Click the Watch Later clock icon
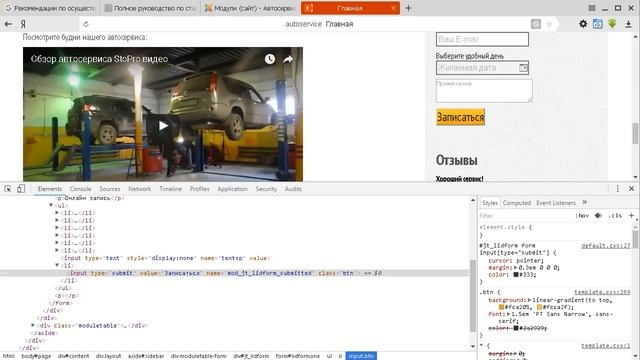Viewport: 640px width, 360px height. point(270,59)
